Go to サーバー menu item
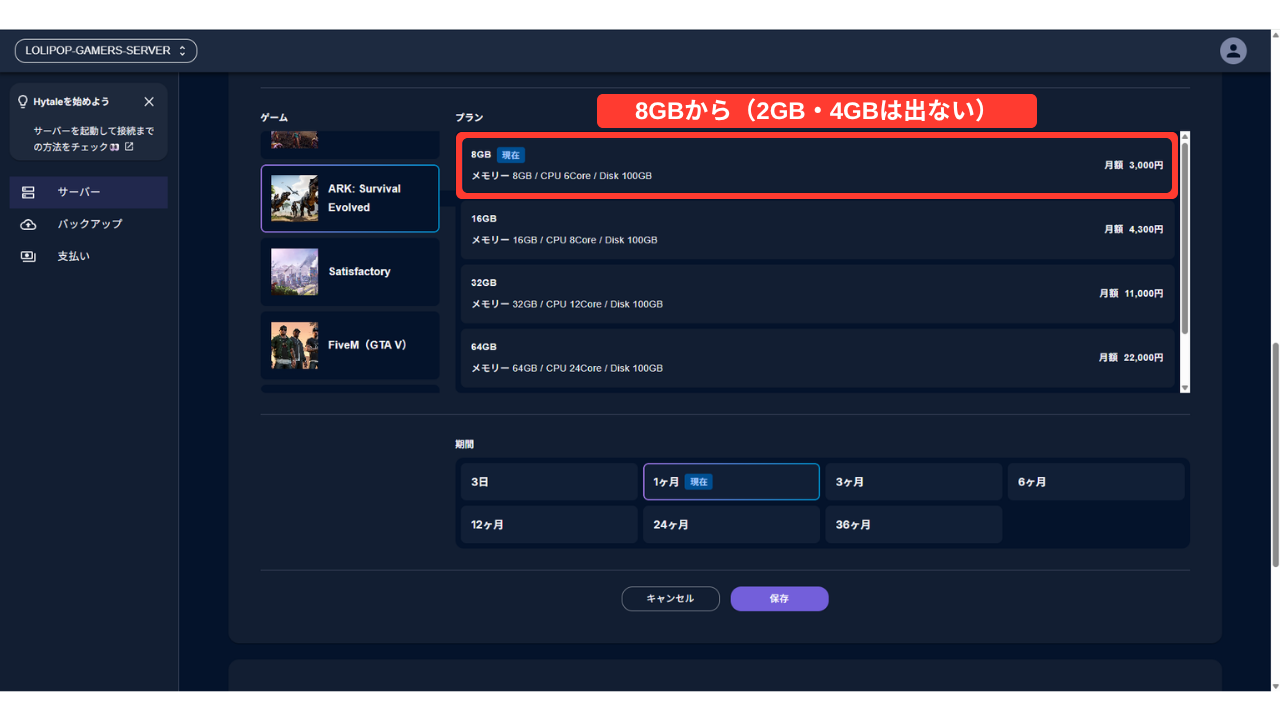This screenshot has height=720, width=1280. [x=89, y=192]
